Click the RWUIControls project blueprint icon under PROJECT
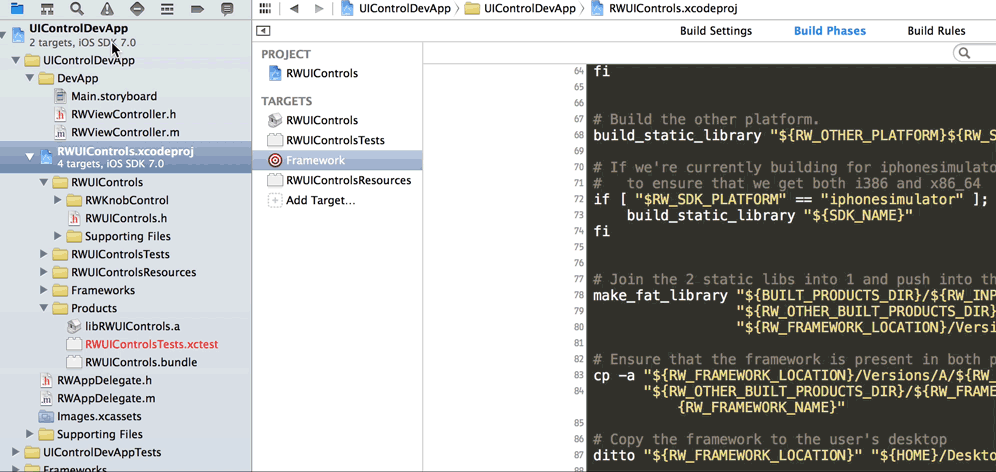The width and height of the screenshot is (996, 472). coord(275,73)
